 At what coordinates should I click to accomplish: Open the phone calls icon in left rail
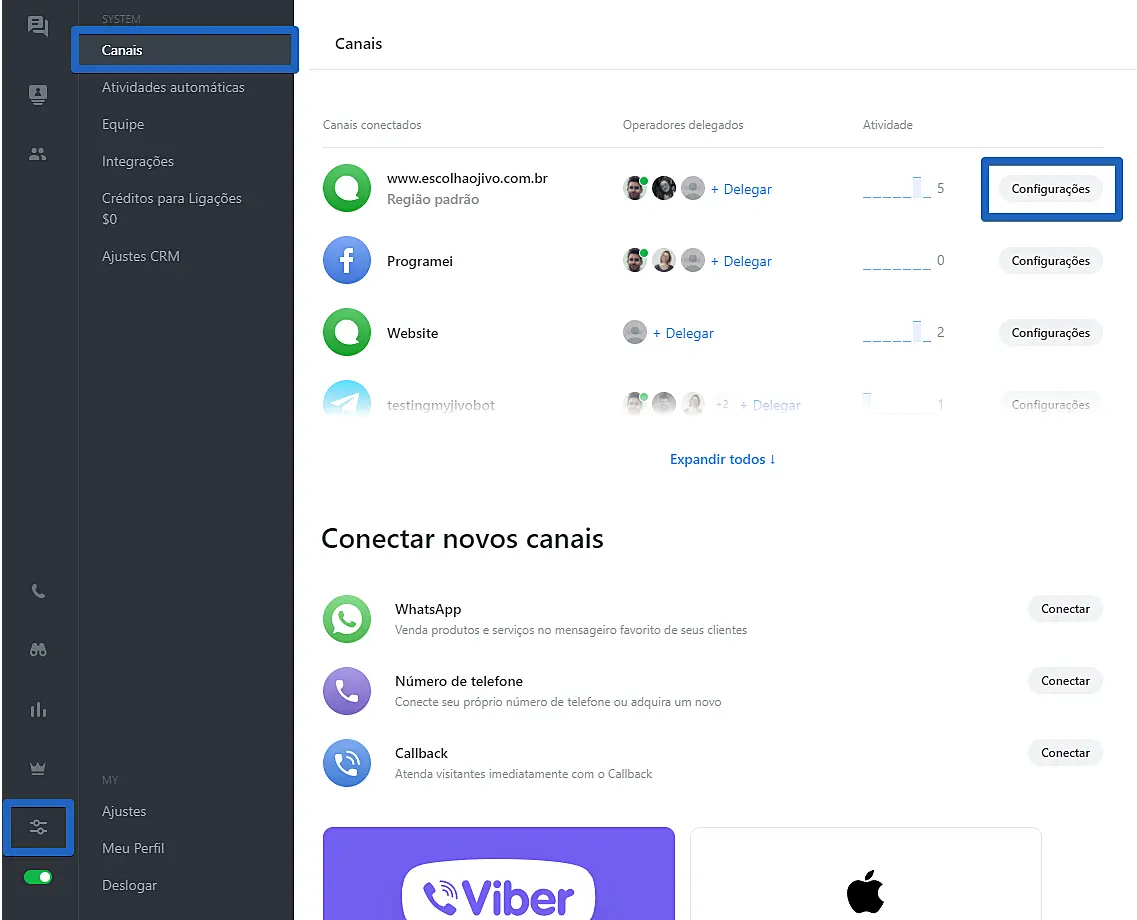(38, 591)
